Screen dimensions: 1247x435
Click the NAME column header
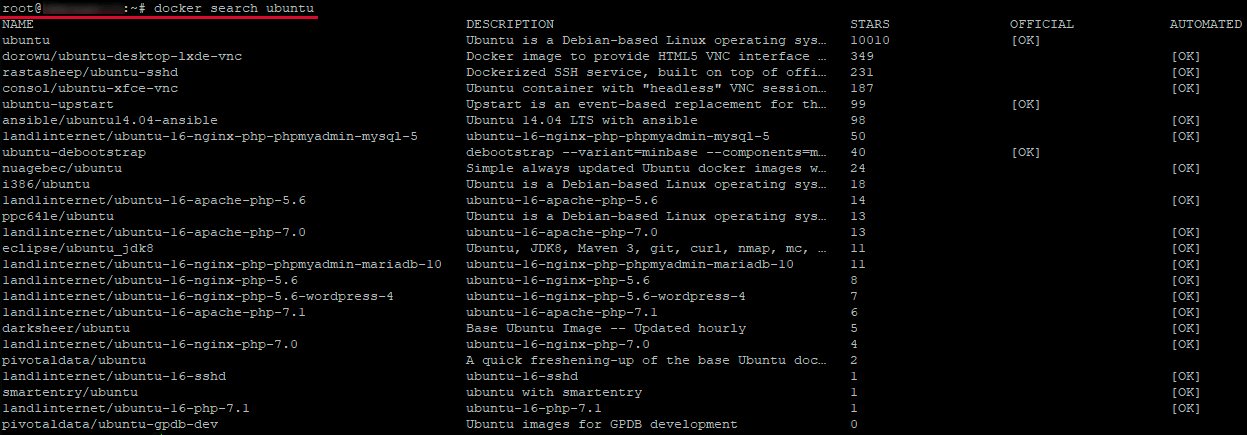pos(18,24)
